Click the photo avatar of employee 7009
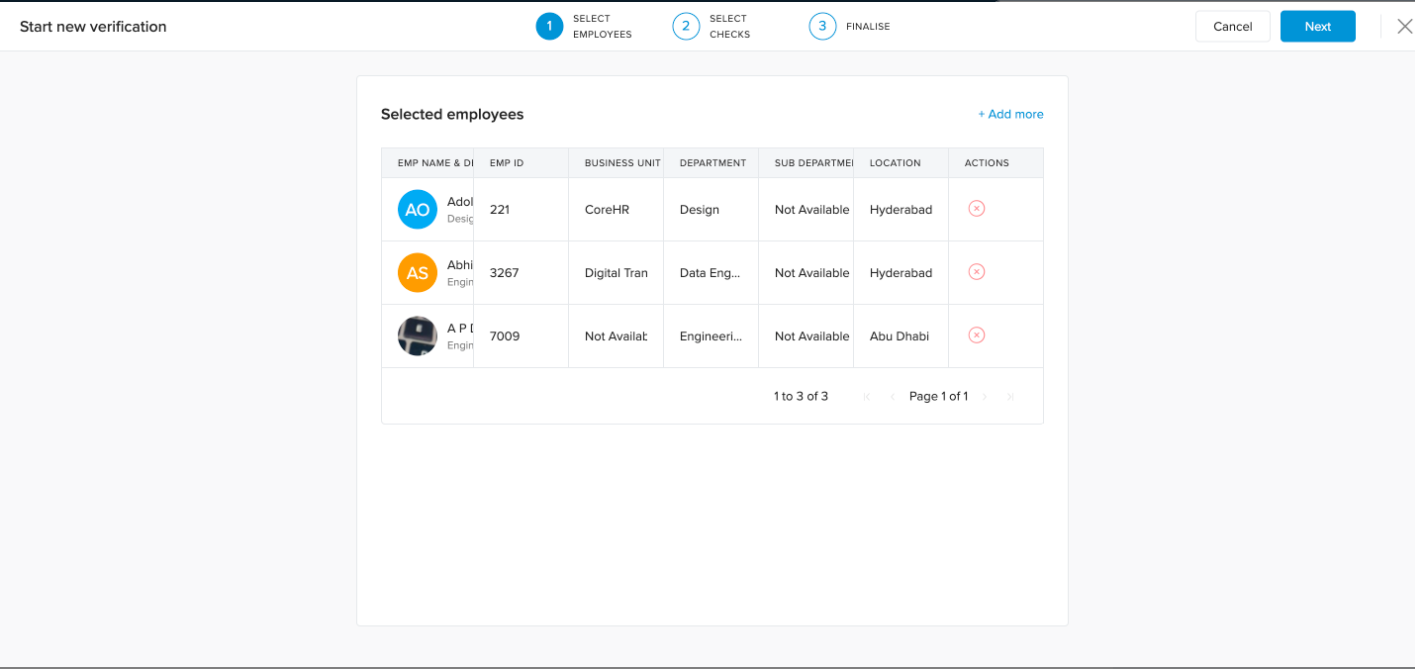This screenshot has width=1415, height=669. [417, 336]
